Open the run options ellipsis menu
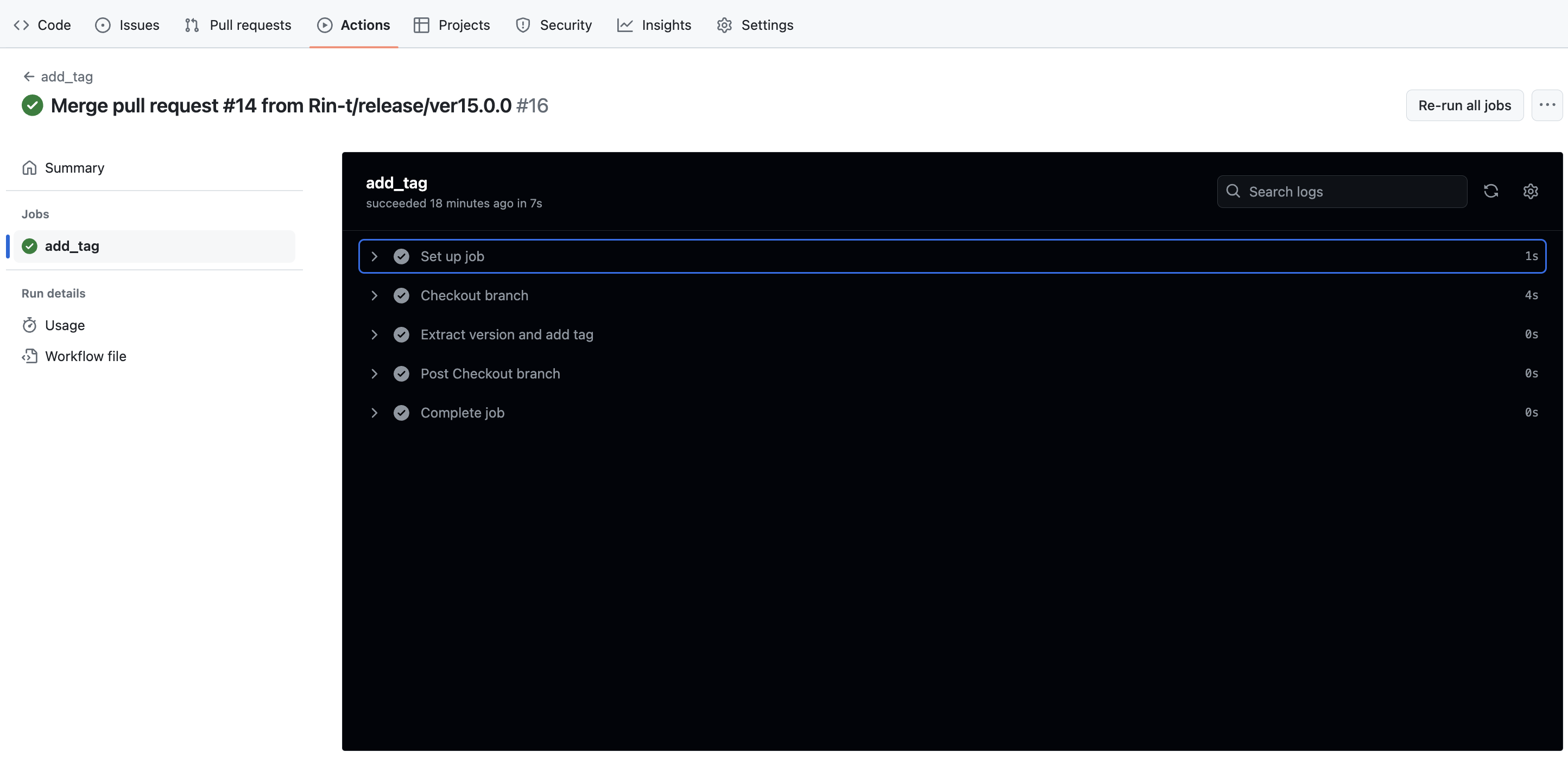The image size is (1568, 758). pos(1547,105)
